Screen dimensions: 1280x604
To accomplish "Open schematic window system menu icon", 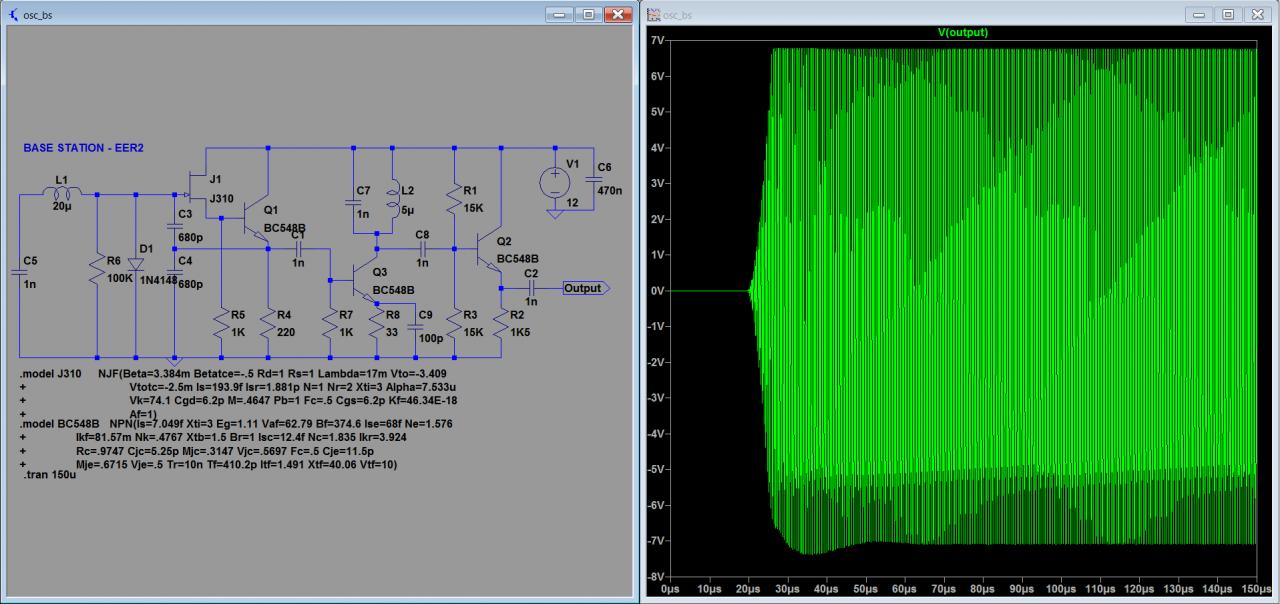I will [15, 15].
